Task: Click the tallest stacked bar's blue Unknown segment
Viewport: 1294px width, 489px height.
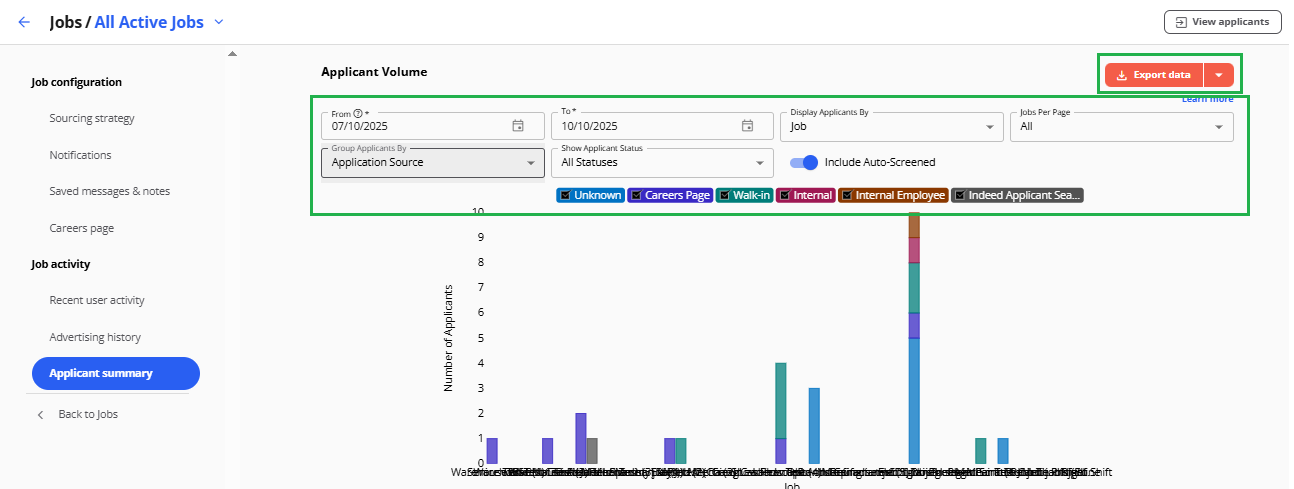Action: click(914, 400)
